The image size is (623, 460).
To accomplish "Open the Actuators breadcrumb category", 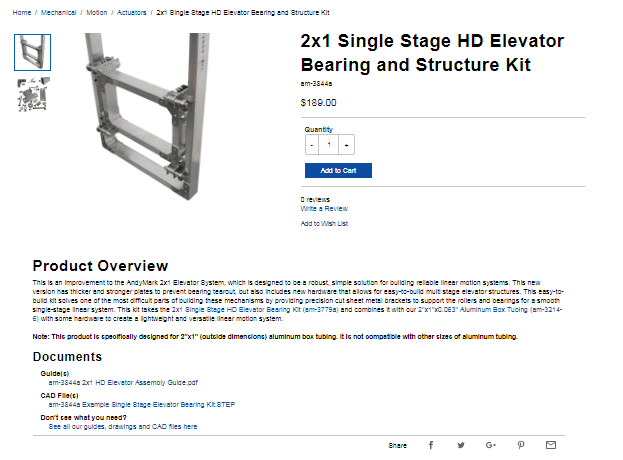I will [x=131, y=13].
